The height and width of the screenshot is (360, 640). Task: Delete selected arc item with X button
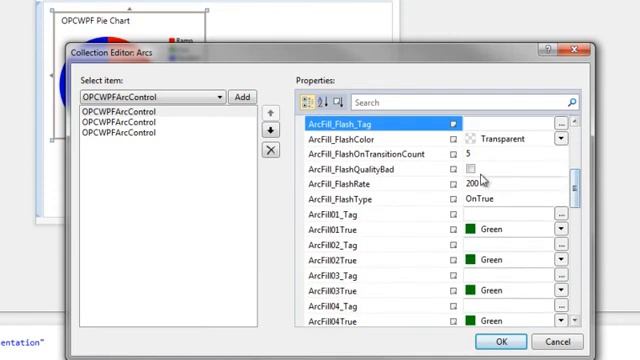coord(271,150)
